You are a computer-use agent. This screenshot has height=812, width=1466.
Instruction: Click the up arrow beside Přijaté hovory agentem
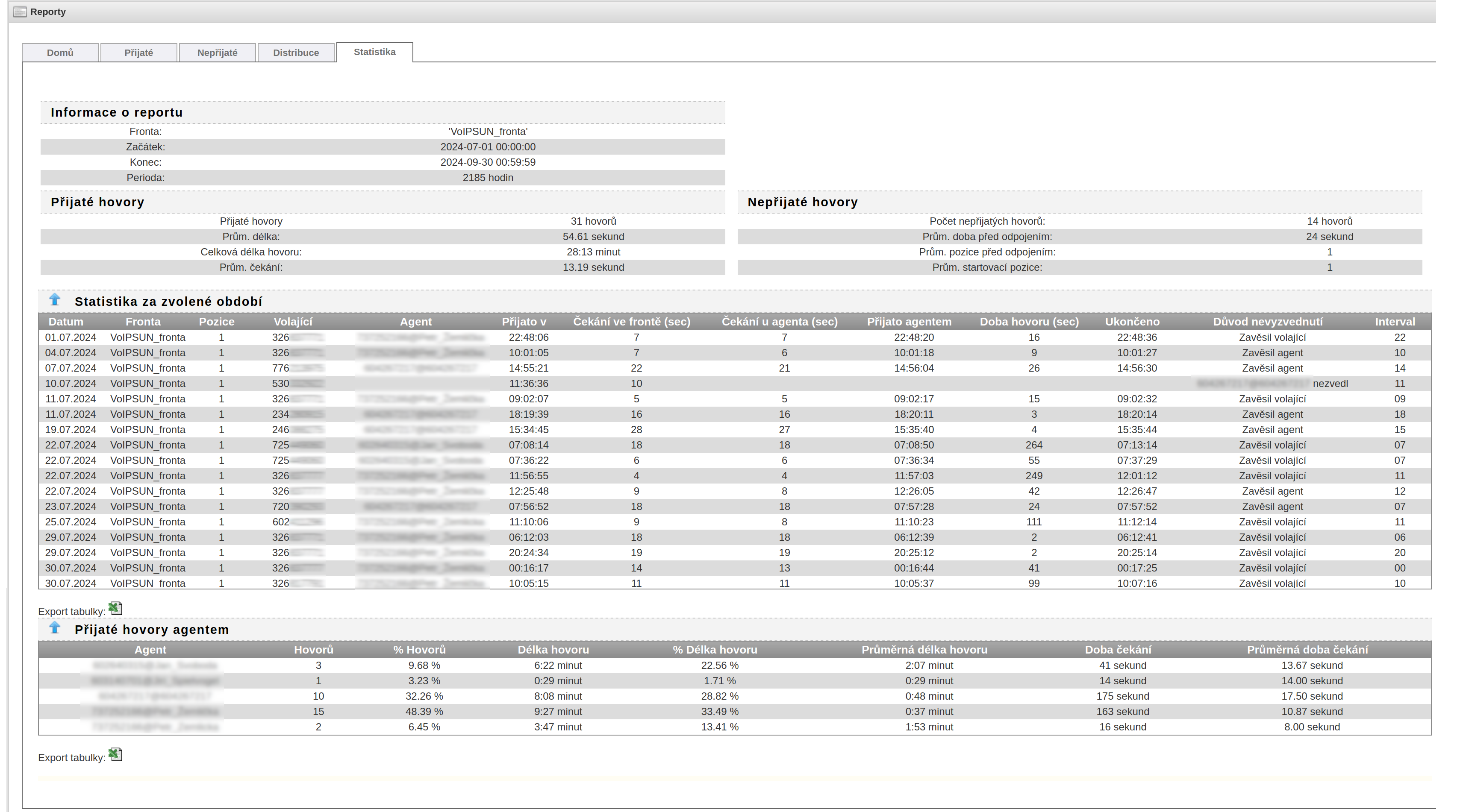[x=55, y=628]
